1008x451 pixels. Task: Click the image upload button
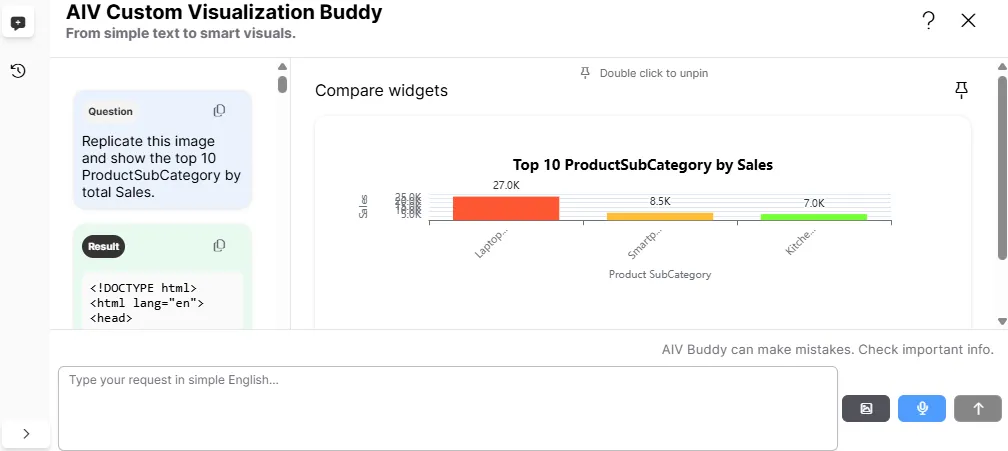[x=866, y=408]
